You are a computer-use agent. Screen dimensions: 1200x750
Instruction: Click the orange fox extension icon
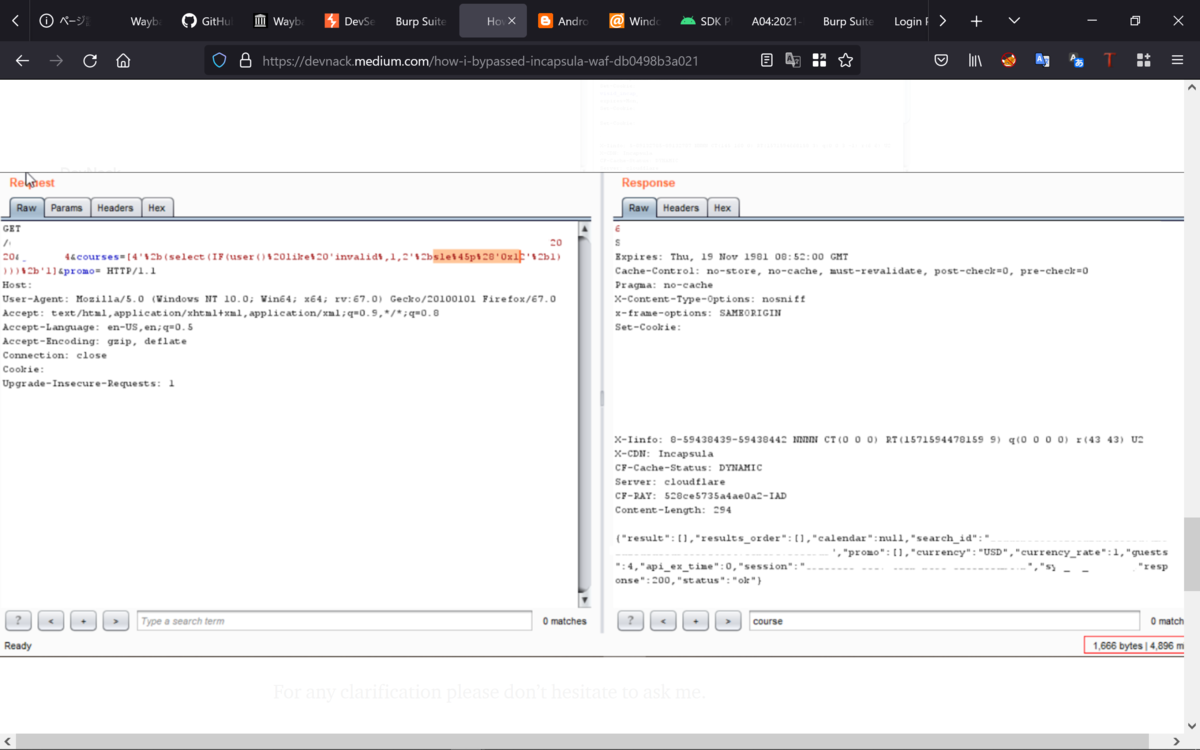click(1009, 61)
